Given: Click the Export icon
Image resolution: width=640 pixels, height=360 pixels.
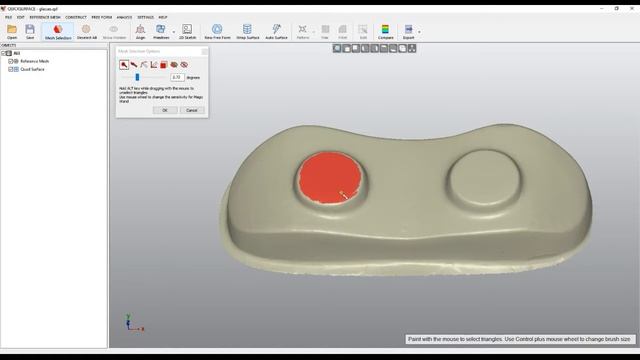Looking at the screenshot, I should click(x=408, y=29).
